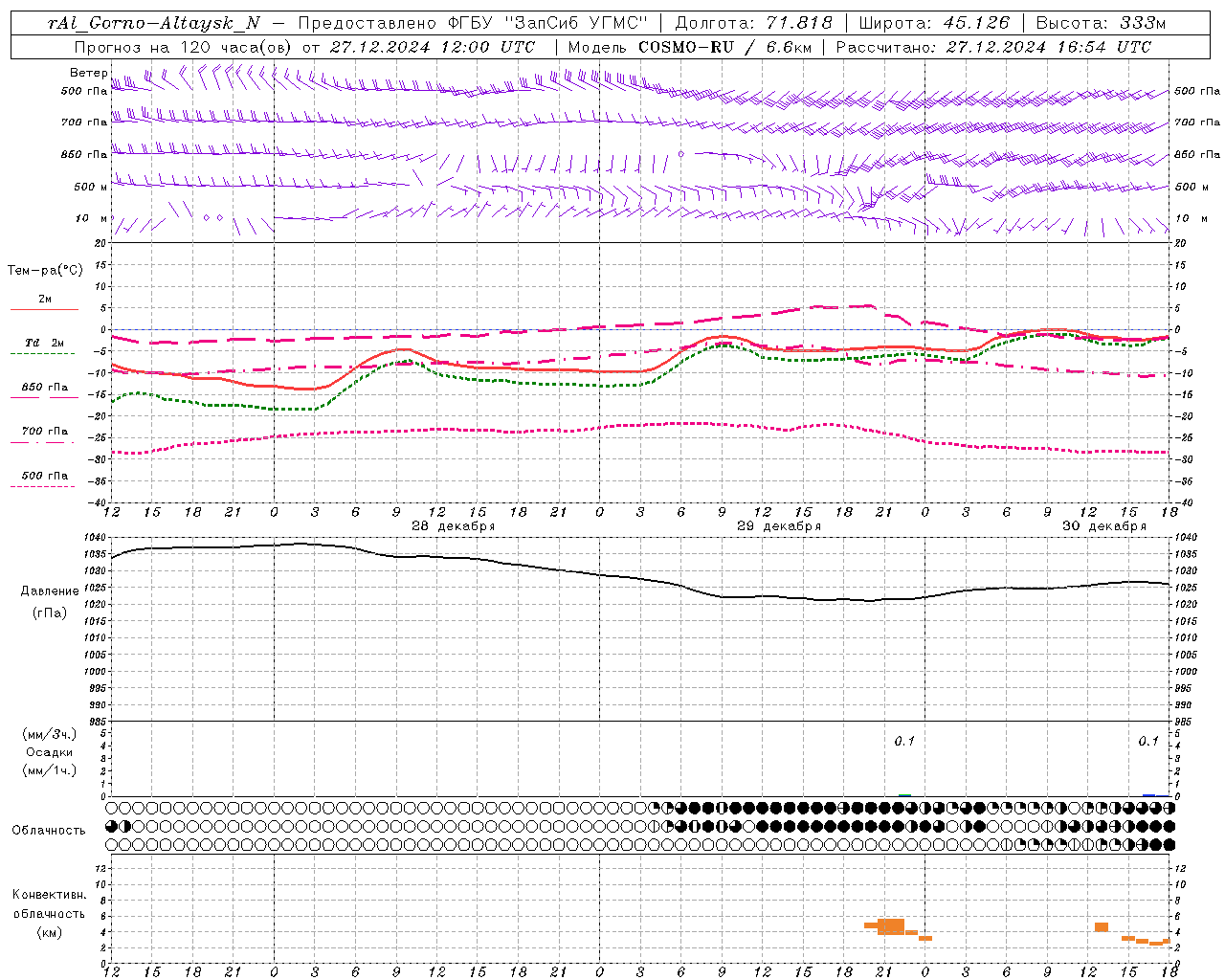Select the text Предоставлено ФГБУ "ЗапСиб УГМС"
The image size is (1225, 980).
473,23
